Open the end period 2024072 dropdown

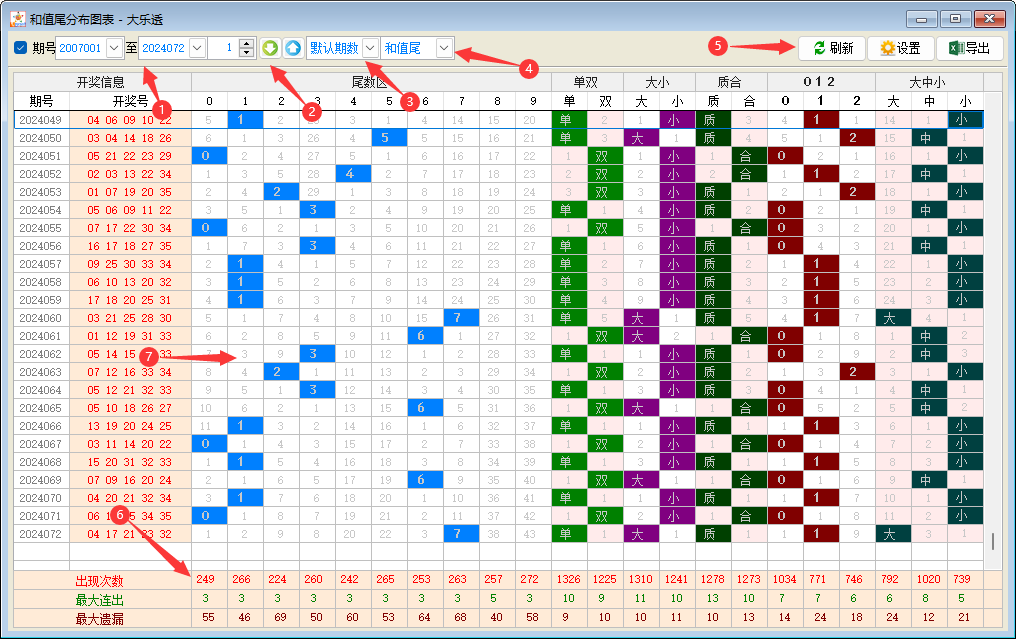pyautogui.click(x=196, y=48)
